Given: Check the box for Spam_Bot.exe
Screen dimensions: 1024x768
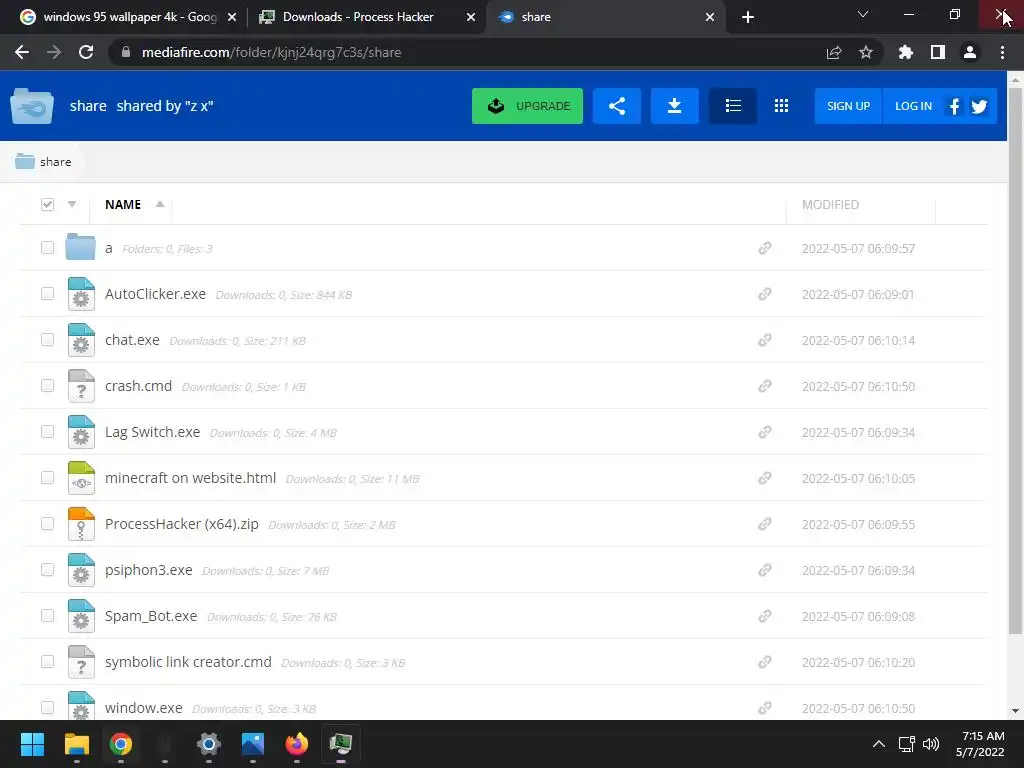Looking at the screenshot, I should pos(47,616).
